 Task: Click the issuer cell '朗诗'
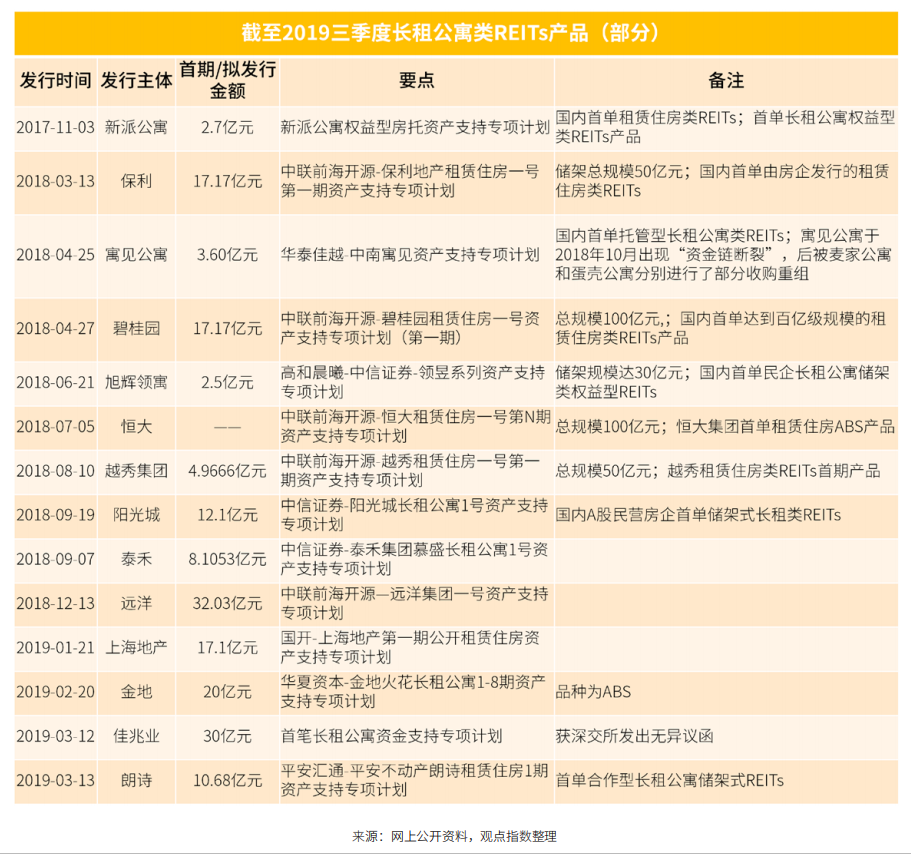(137, 780)
